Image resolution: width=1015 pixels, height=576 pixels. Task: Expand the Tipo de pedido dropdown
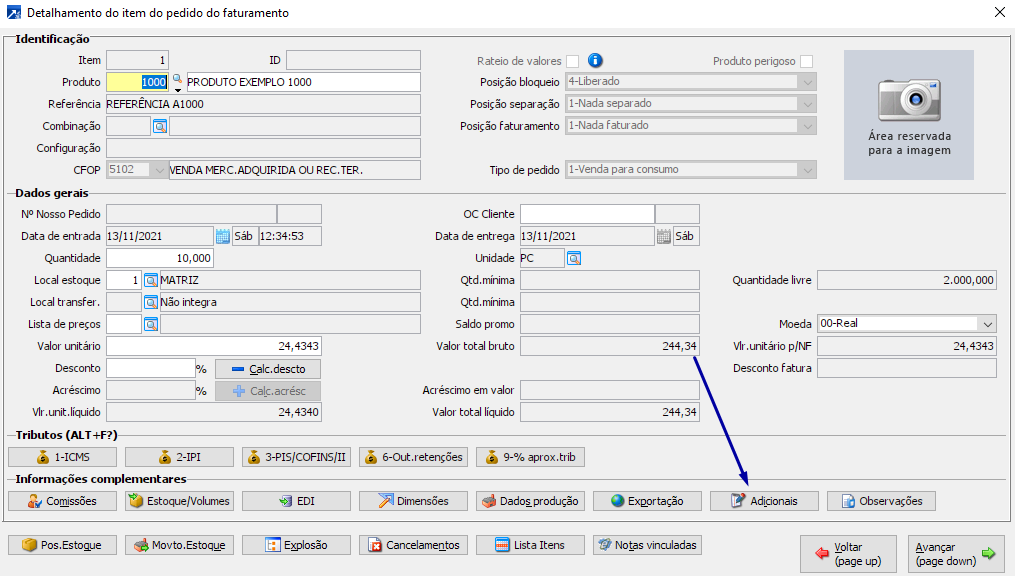pos(807,170)
